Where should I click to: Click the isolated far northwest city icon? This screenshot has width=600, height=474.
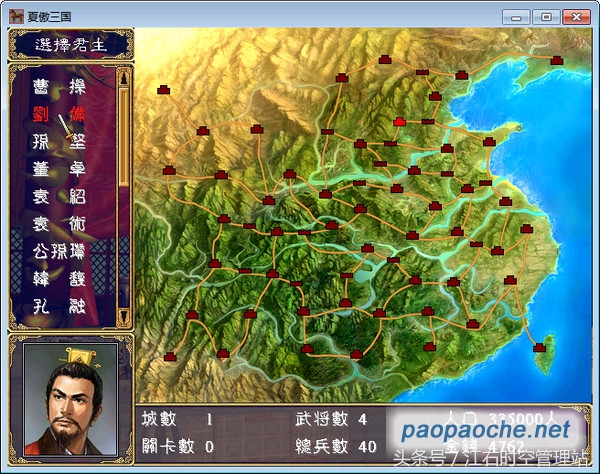[x=163, y=90]
